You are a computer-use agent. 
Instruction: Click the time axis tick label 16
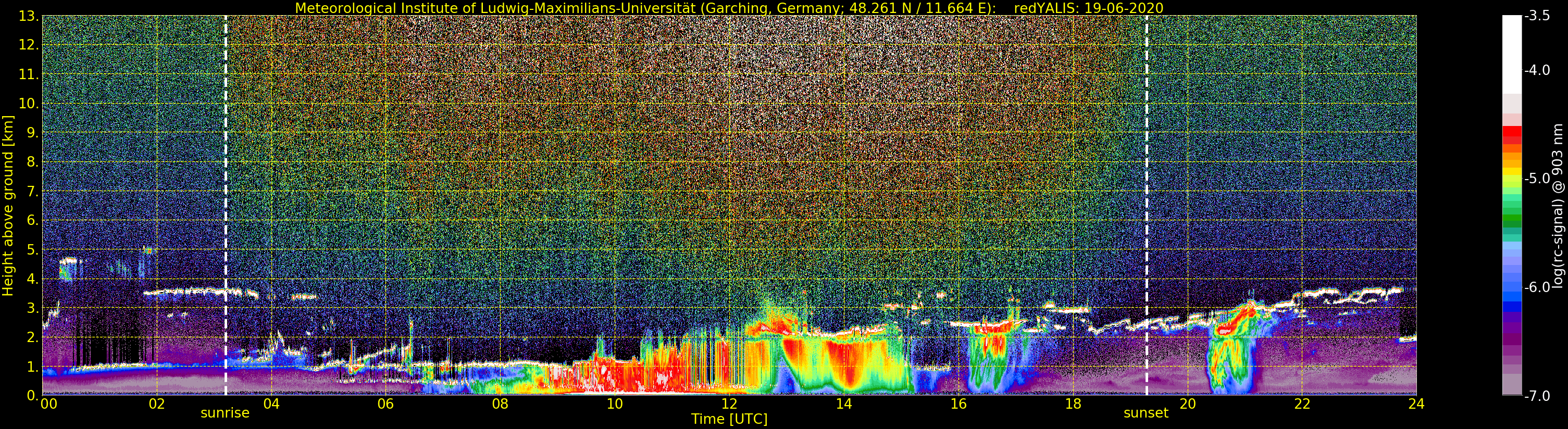tap(958, 404)
